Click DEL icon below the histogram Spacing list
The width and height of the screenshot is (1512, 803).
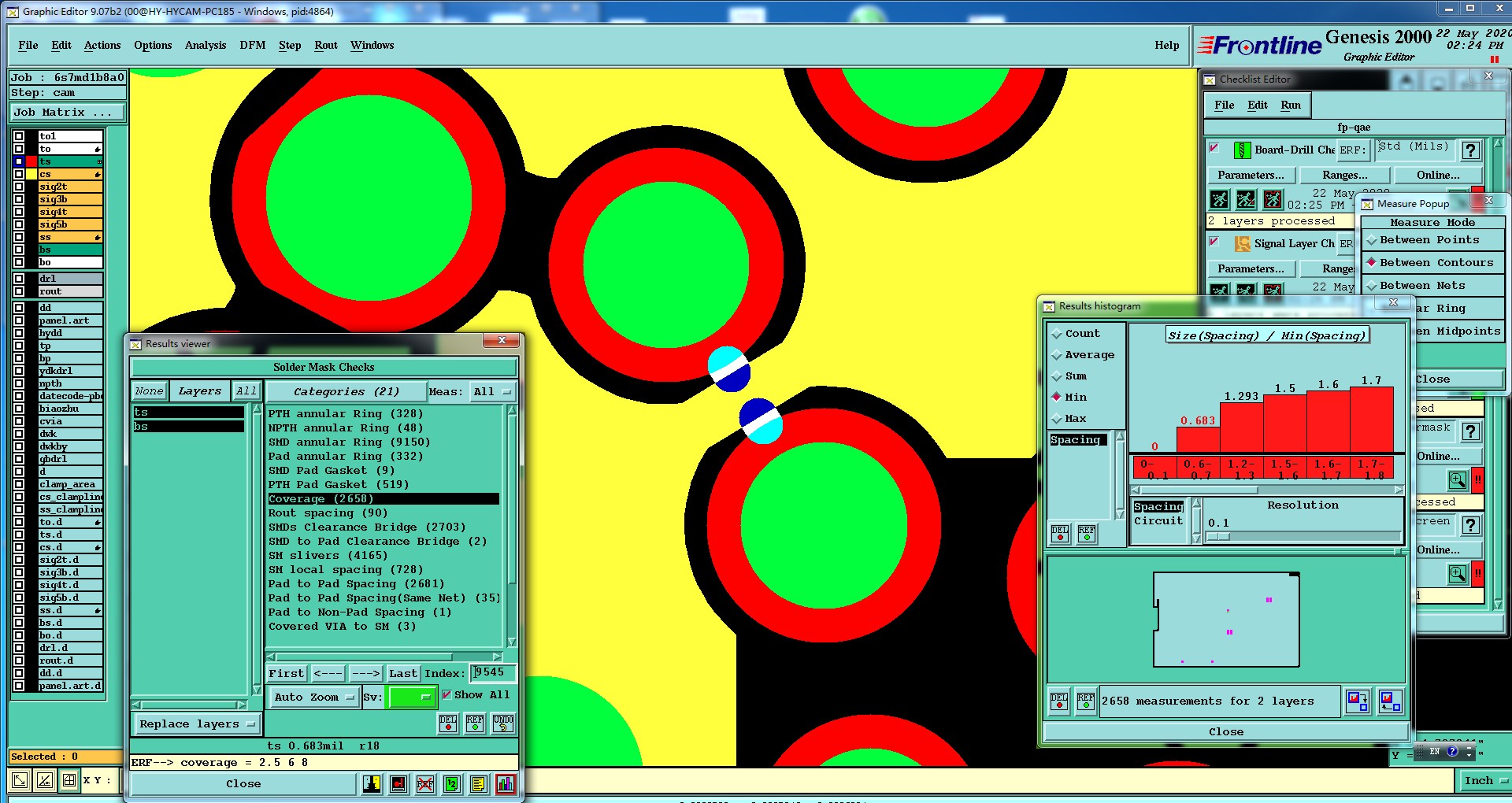[1060, 534]
